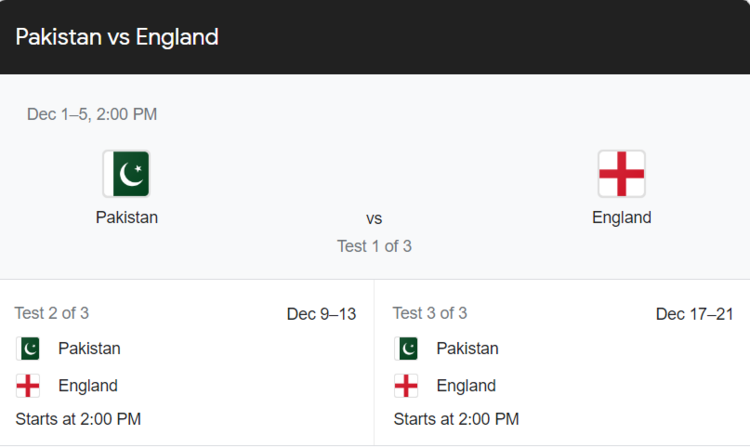
Task: Open the Test 1 of 3 match label
Action: point(374,246)
